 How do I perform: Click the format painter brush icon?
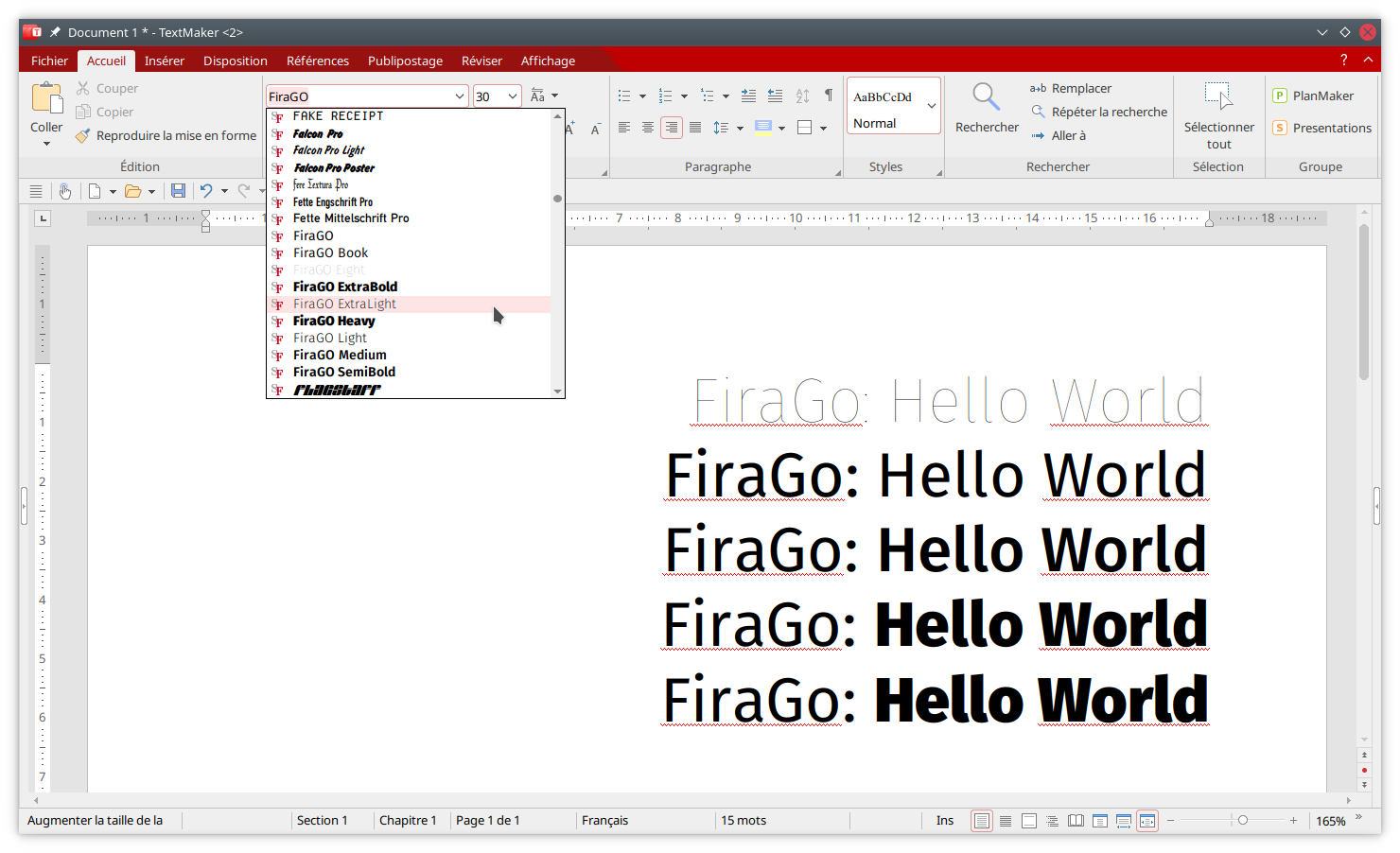(83, 136)
